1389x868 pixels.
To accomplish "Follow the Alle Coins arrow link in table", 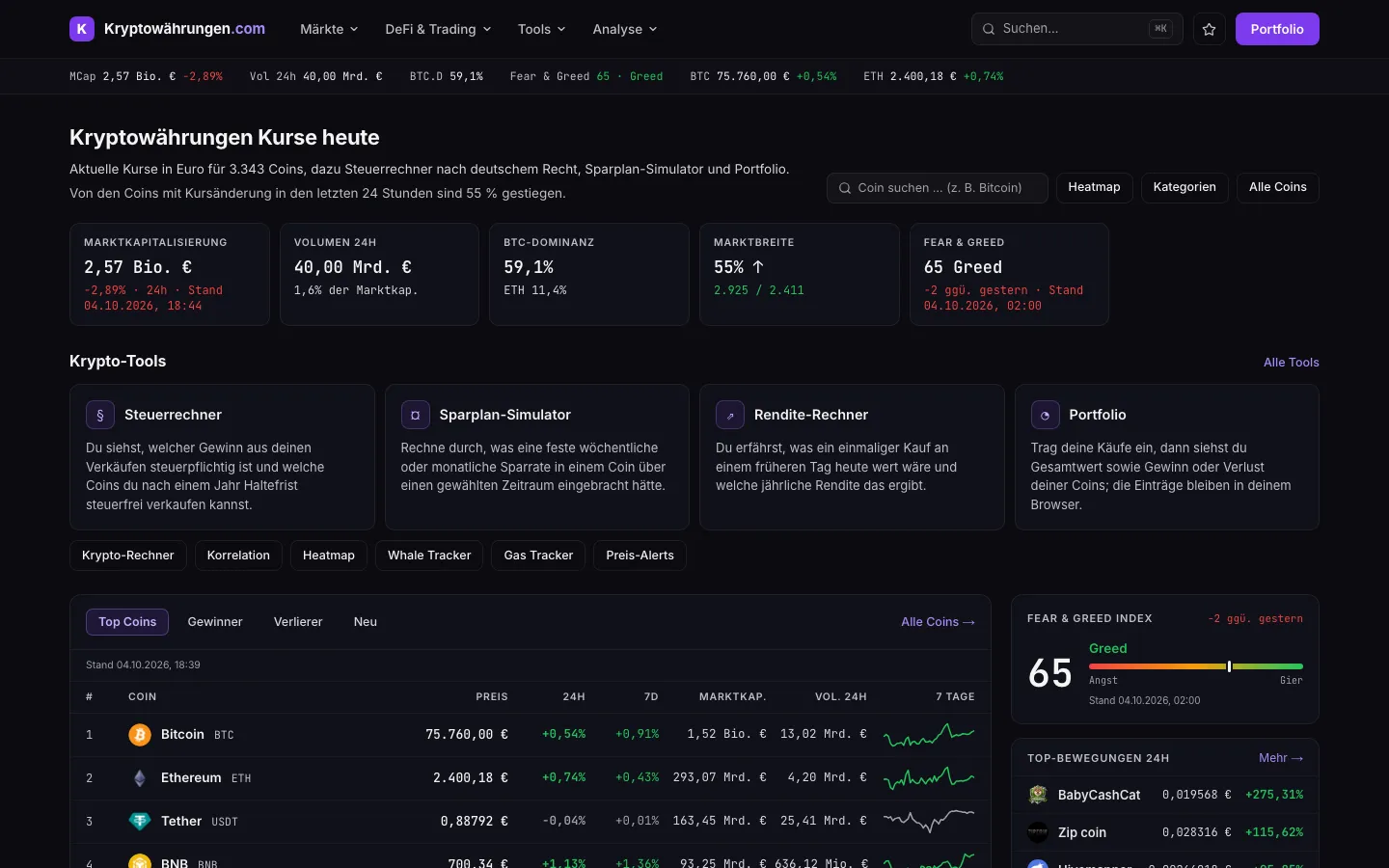I will click(x=938, y=622).
